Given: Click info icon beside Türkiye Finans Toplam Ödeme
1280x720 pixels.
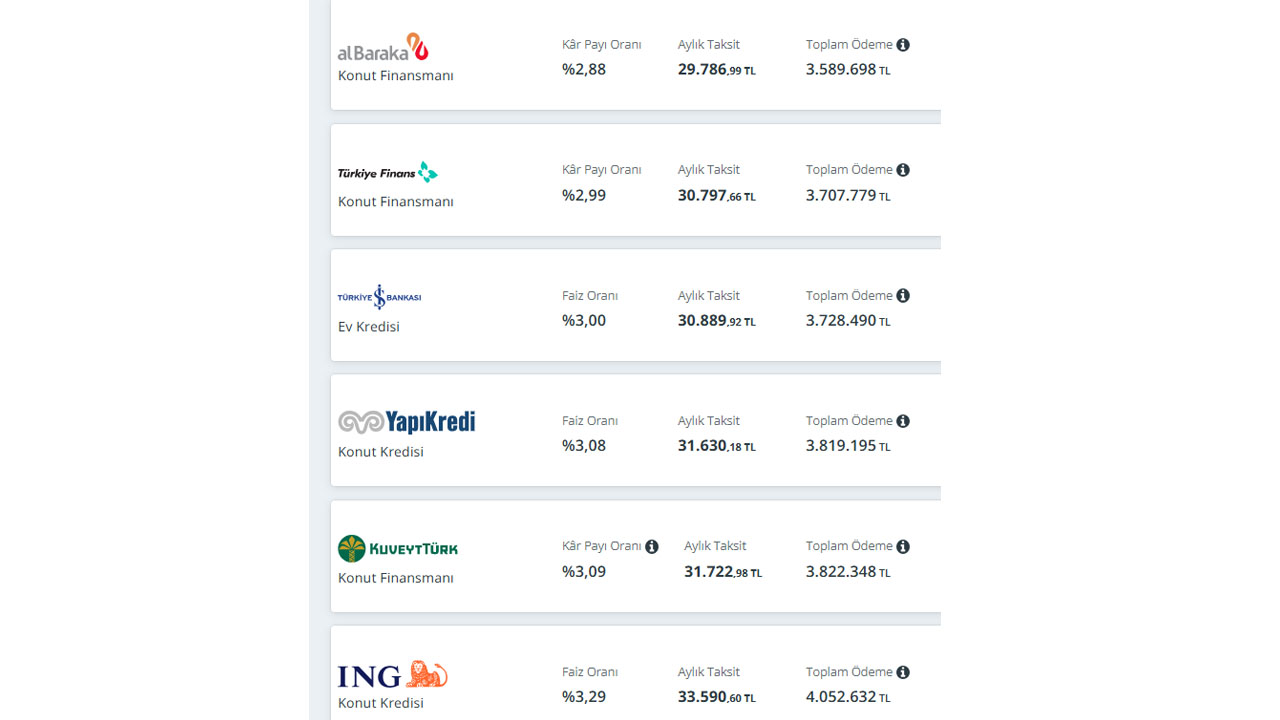Looking at the screenshot, I should pos(903,170).
